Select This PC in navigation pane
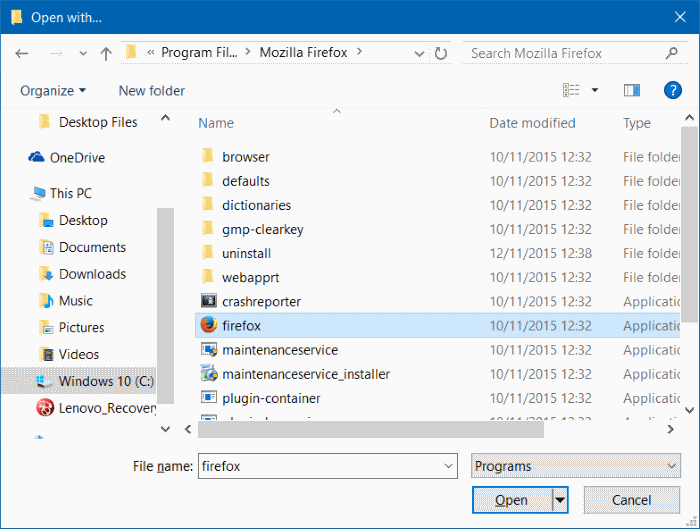The width and height of the screenshot is (700, 529). [61, 193]
